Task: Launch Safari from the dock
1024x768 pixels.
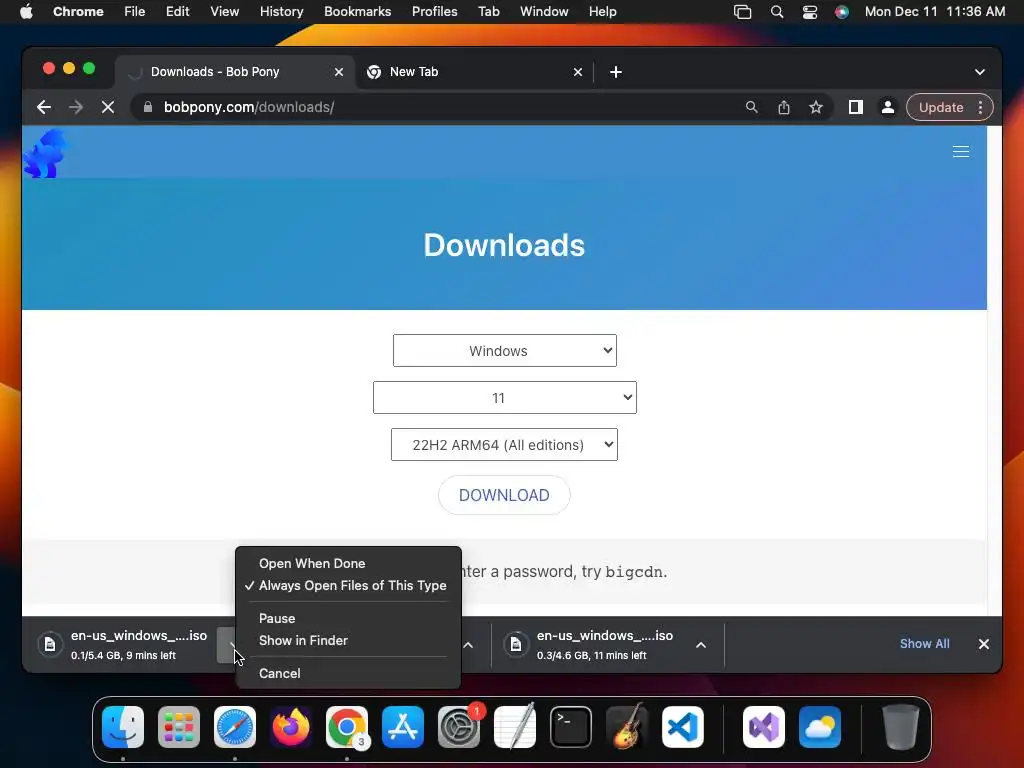Action: click(x=235, y=727)
